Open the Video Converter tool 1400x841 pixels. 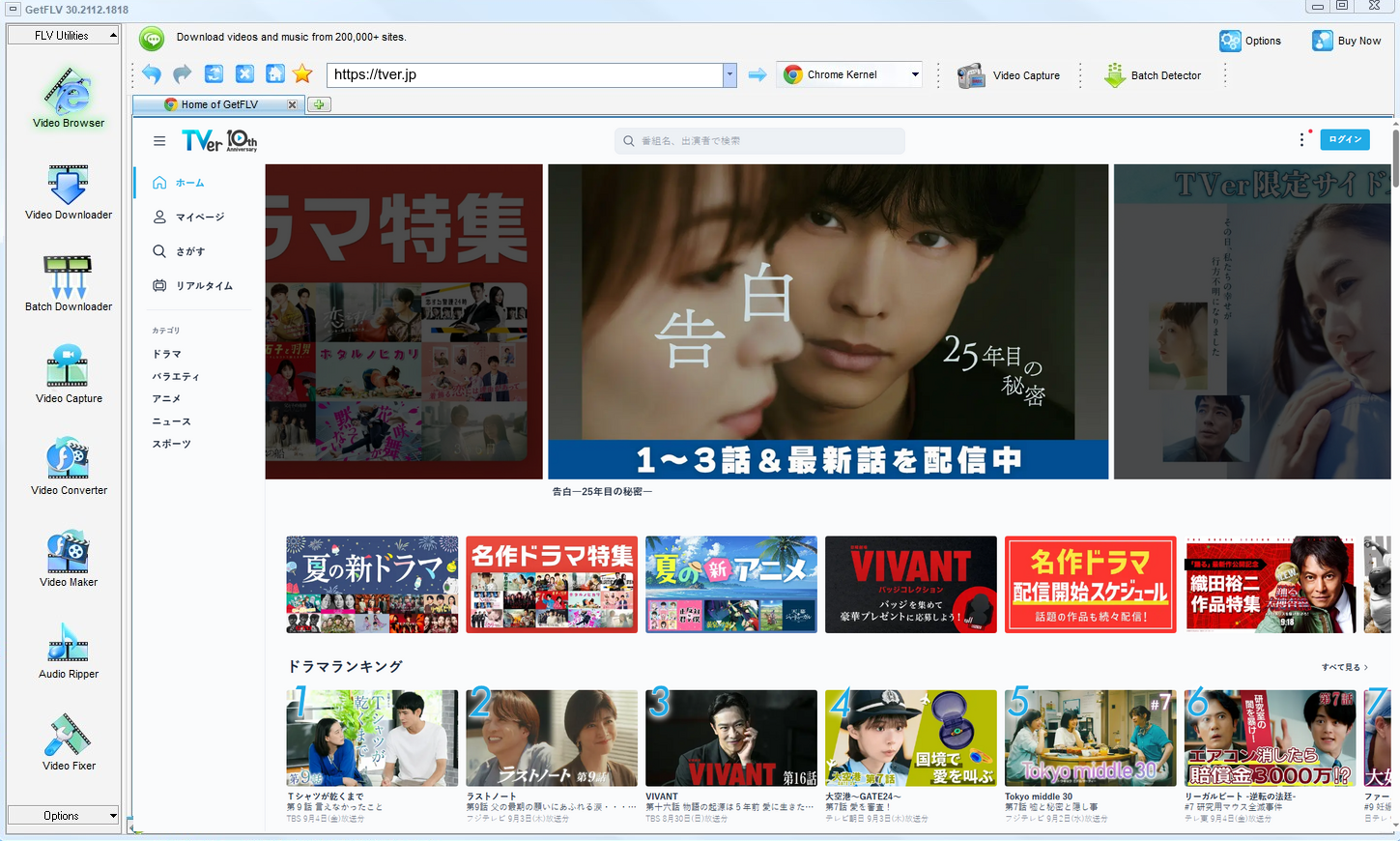pos(68,467)
